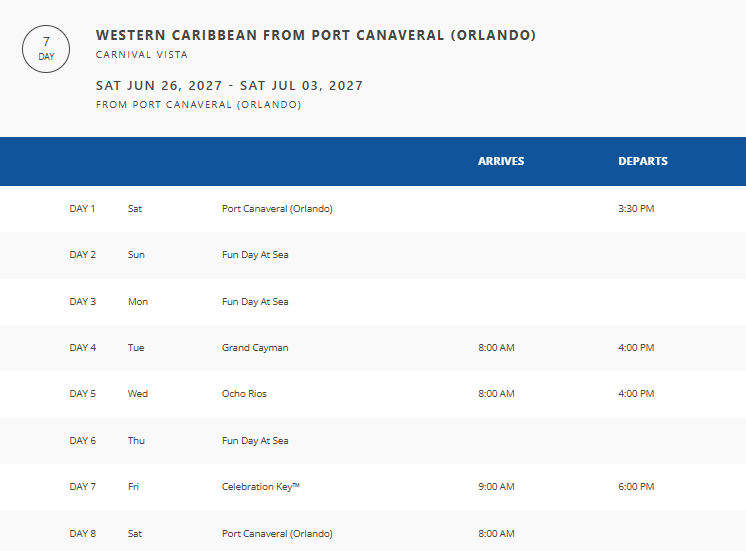This screenshot has width=746, height=551.
Task: Click the 7 Day circular badge
Action: 46,49
